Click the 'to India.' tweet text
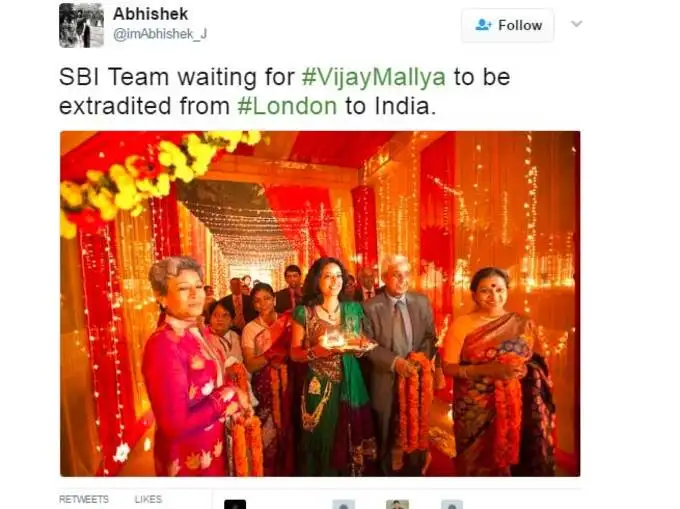 (x=390, y=106)
